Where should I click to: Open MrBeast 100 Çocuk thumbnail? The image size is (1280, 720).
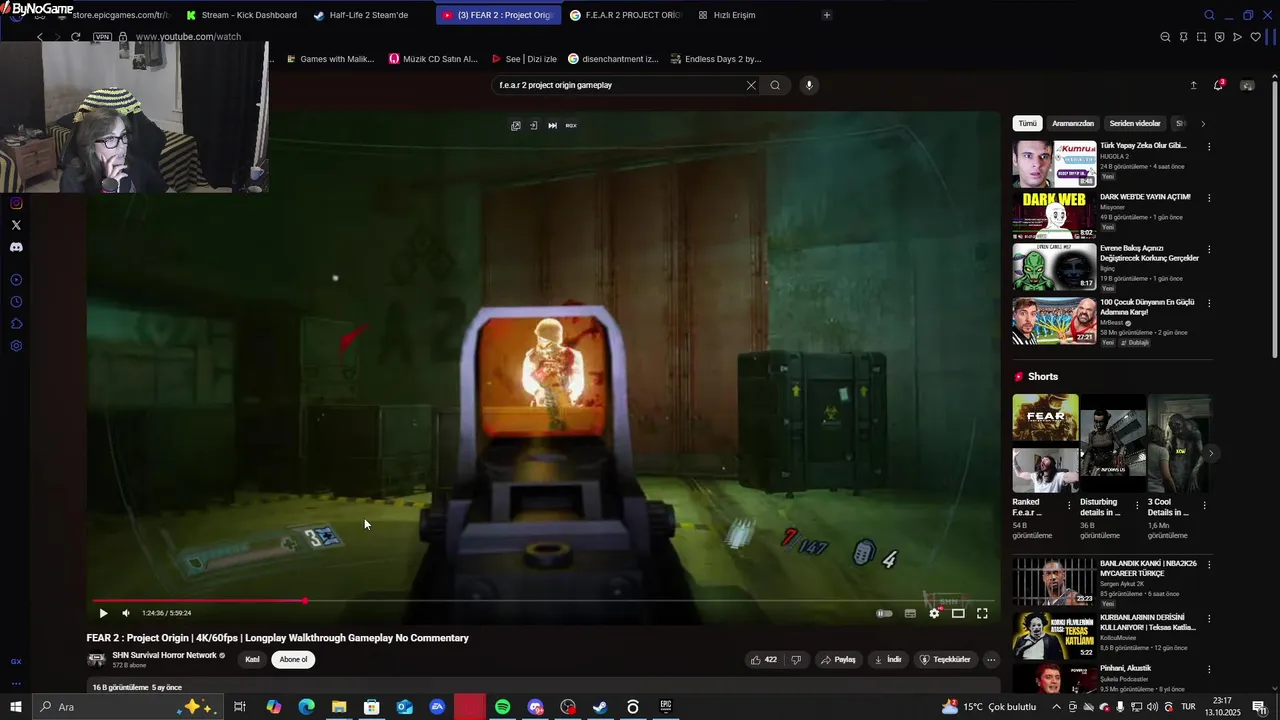coord(1054,321)
